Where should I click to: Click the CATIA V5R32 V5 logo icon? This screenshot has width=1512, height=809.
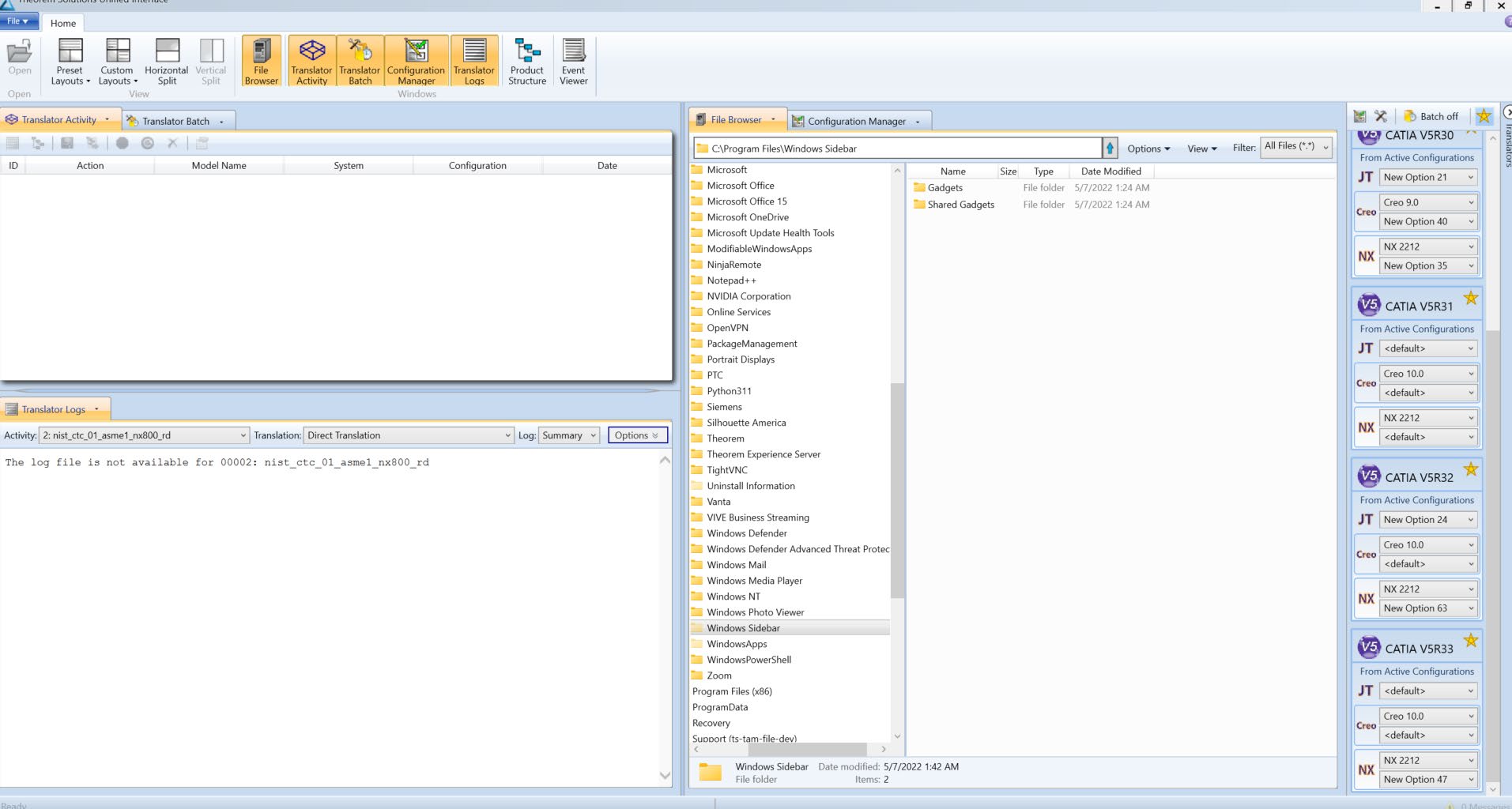1369,476
